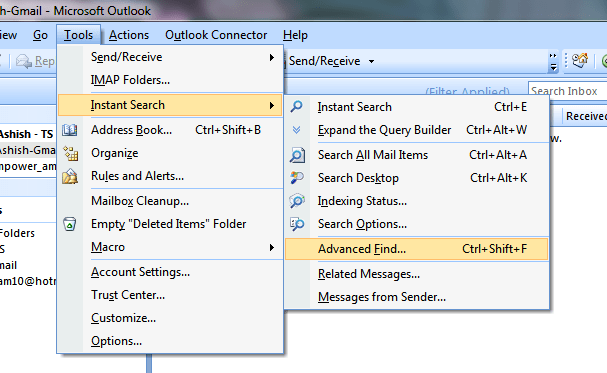607x373 pixels.
Task: Select Instant Search Ctrl+E item
Action: (x=417, y=107)
